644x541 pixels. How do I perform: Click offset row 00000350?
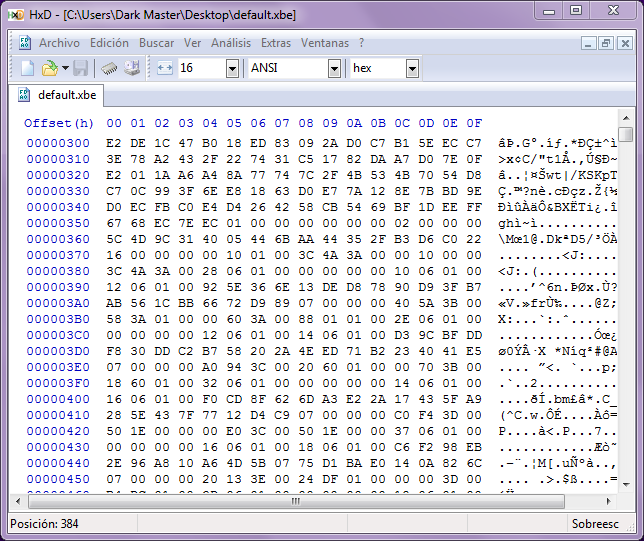click(x=58, y=223)
